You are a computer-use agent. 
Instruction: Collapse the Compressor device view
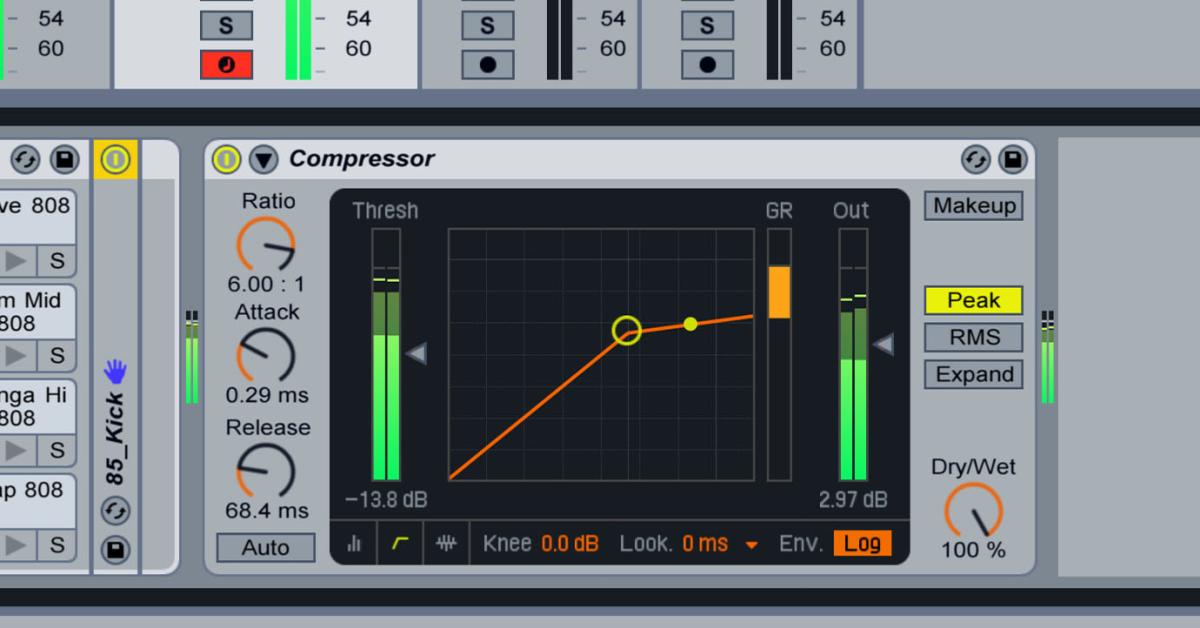click(261, 158)
